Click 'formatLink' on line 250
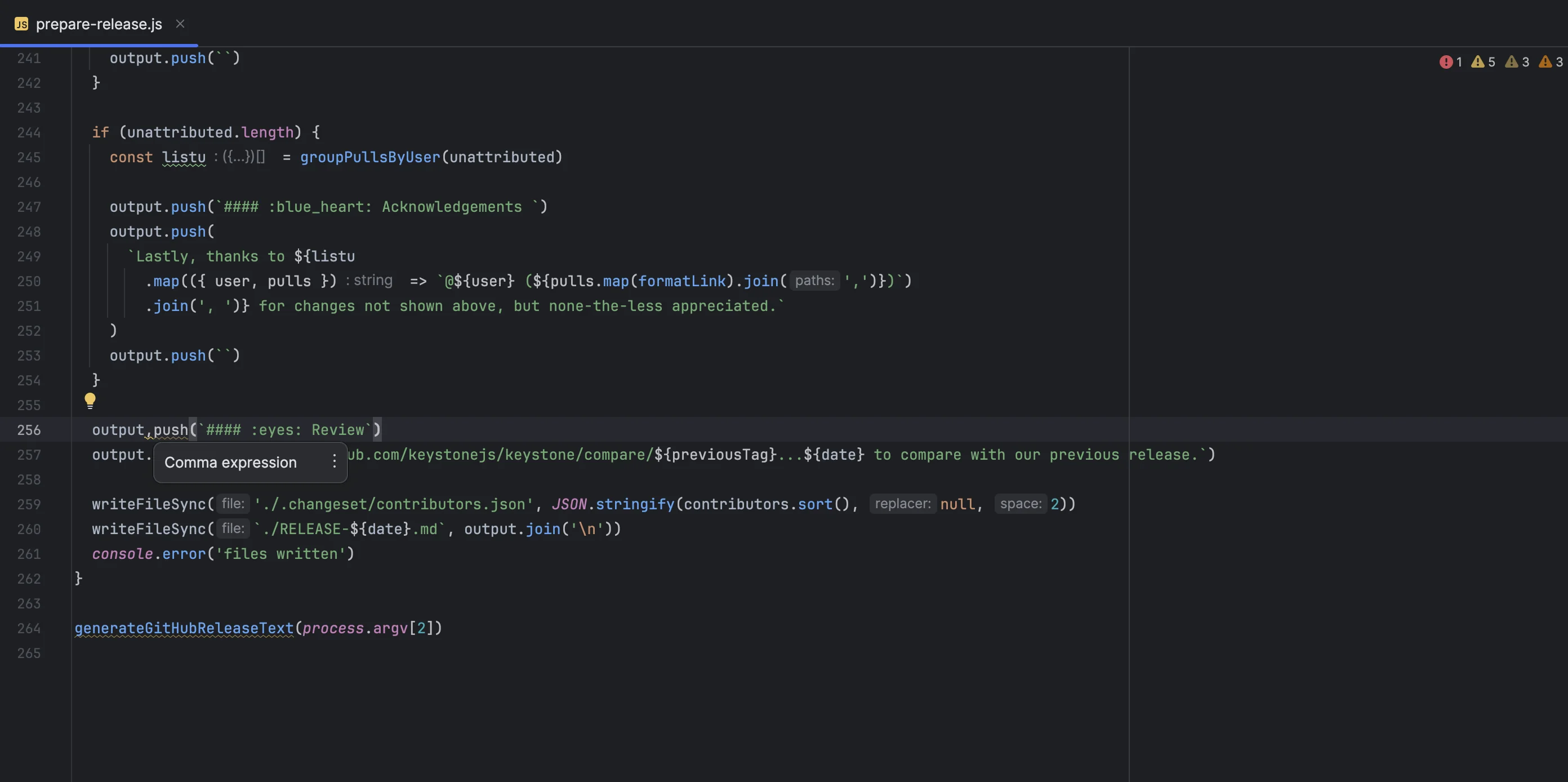The image size is (1568, 782). [681, 281]
